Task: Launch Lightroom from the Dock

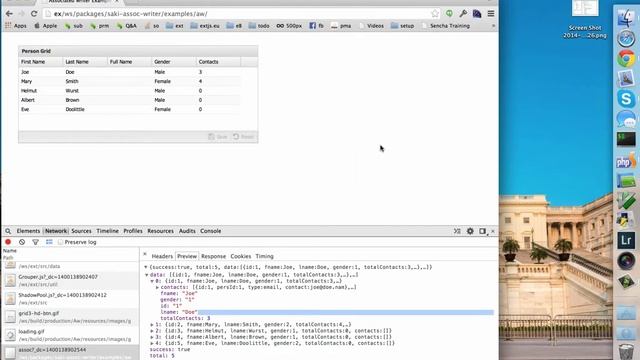Action: (626, 240)
